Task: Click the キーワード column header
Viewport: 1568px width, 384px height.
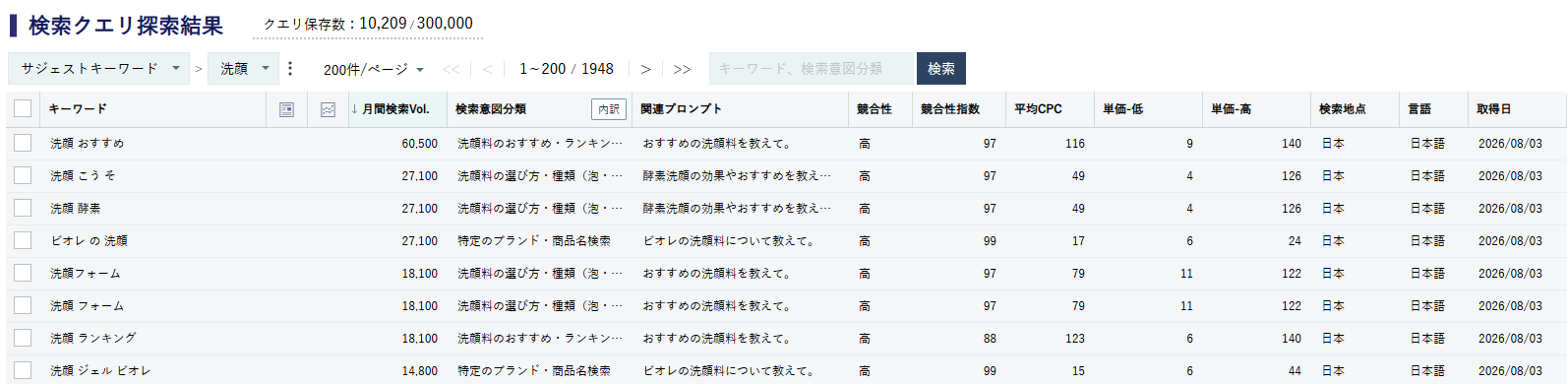Action: click(78, 109)
